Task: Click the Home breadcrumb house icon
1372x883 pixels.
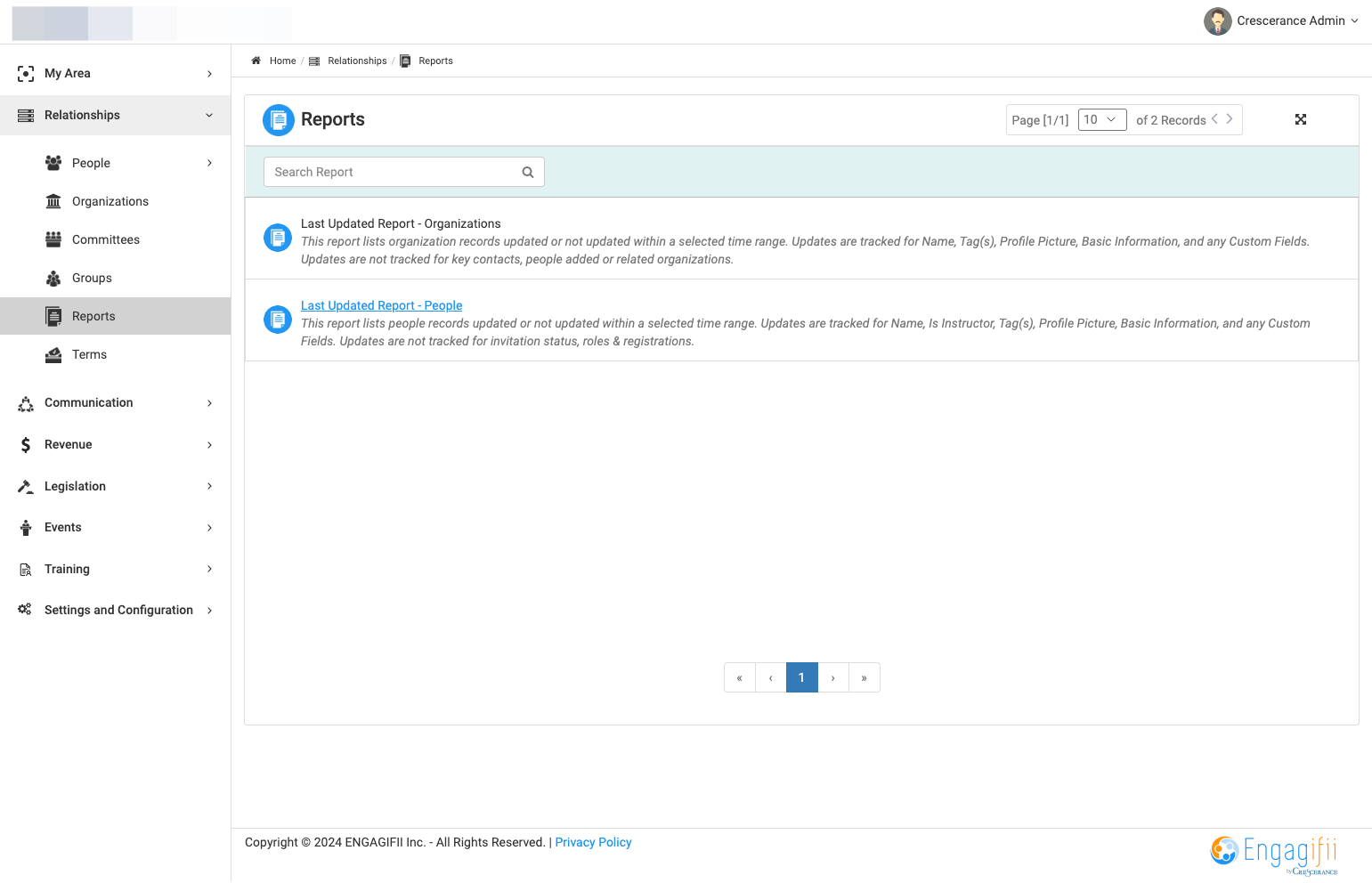Action: [256, 61]
